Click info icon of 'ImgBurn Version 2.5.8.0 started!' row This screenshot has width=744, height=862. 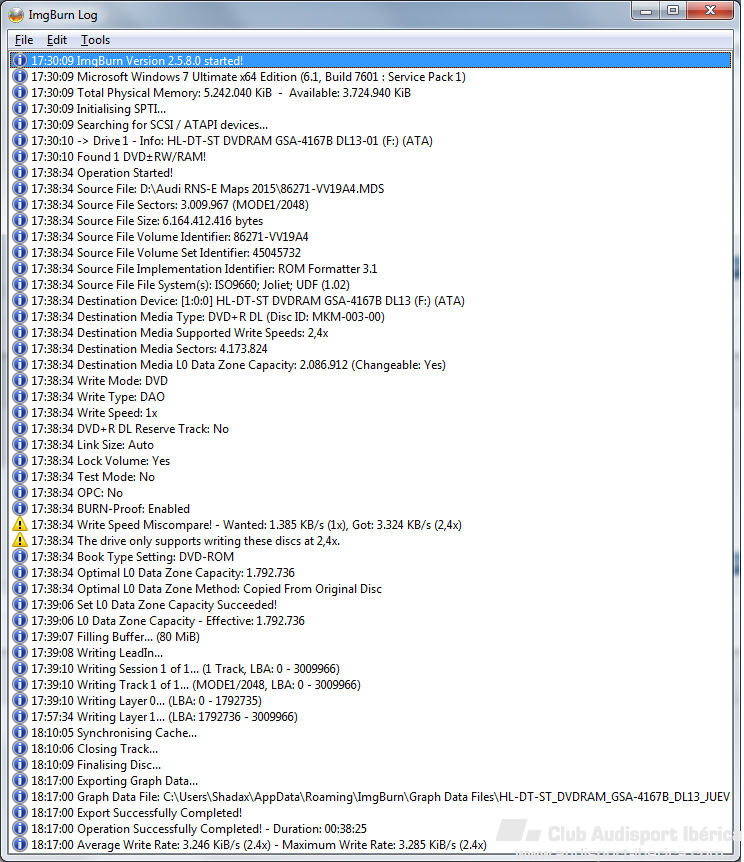[20, 60]
